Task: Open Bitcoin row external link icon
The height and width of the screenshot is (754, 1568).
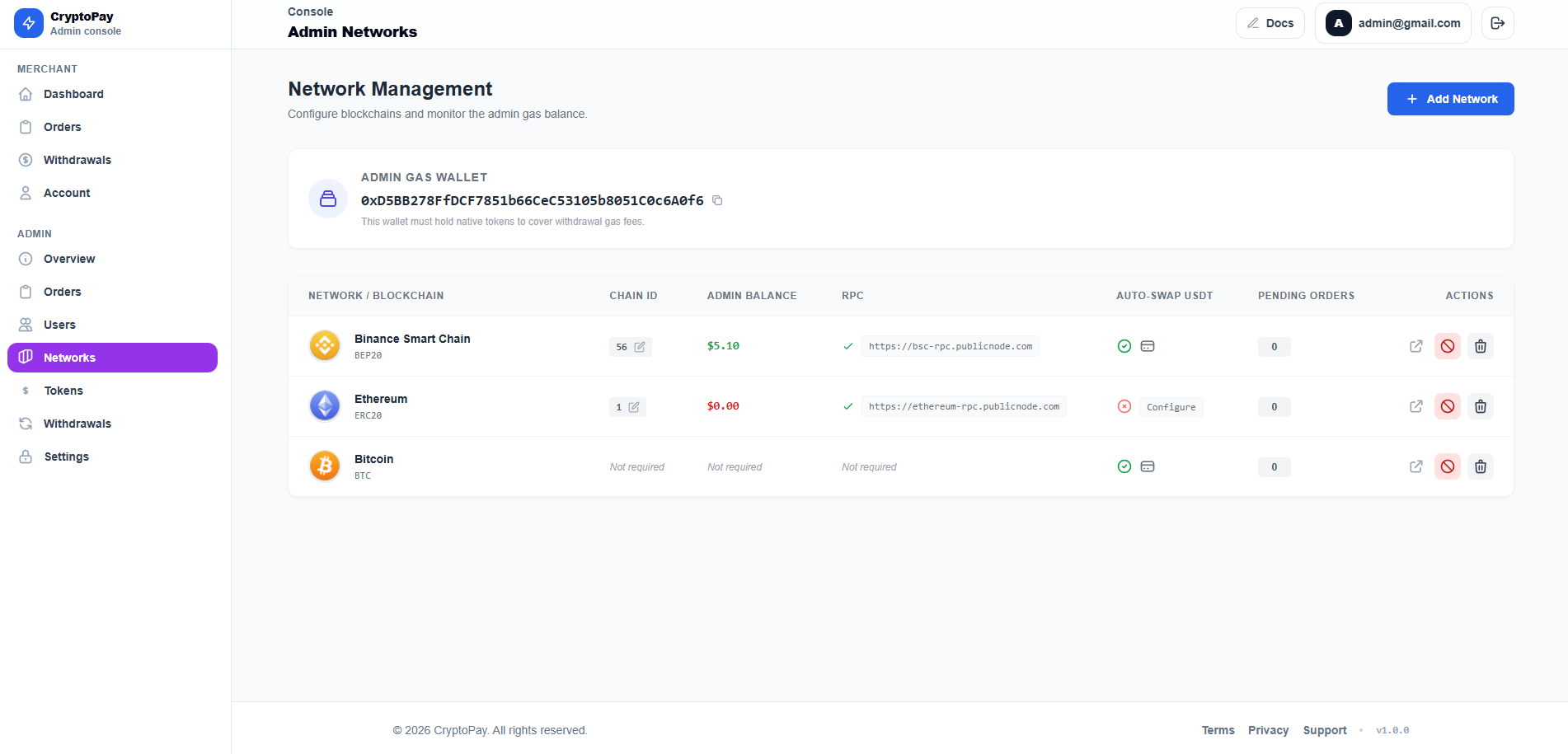Action: click(x=1415, y=466)
